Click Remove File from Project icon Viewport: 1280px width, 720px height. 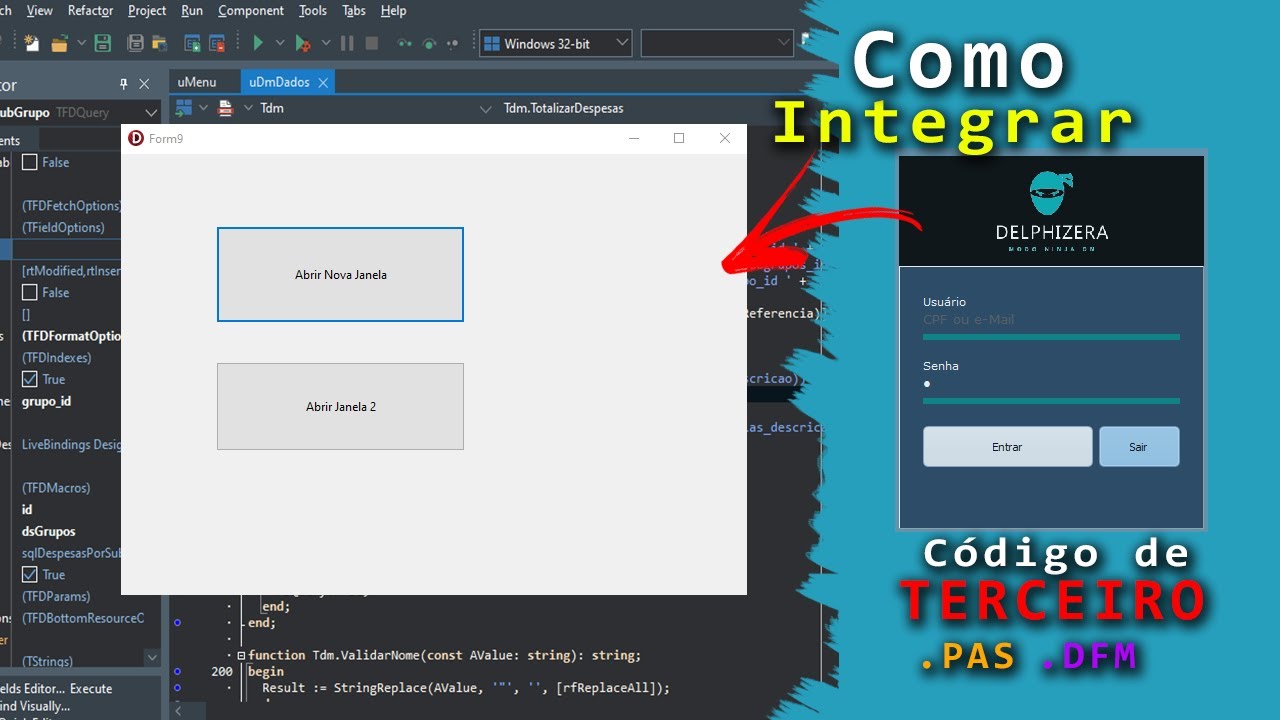click(217, 43)
